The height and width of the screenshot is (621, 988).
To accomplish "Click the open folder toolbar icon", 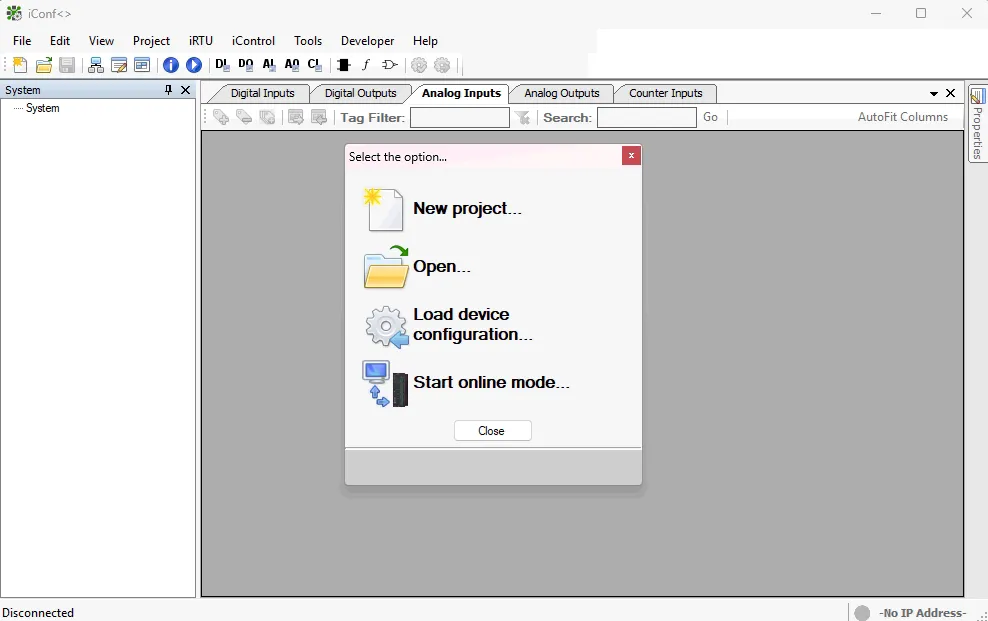I will point(43,65).
